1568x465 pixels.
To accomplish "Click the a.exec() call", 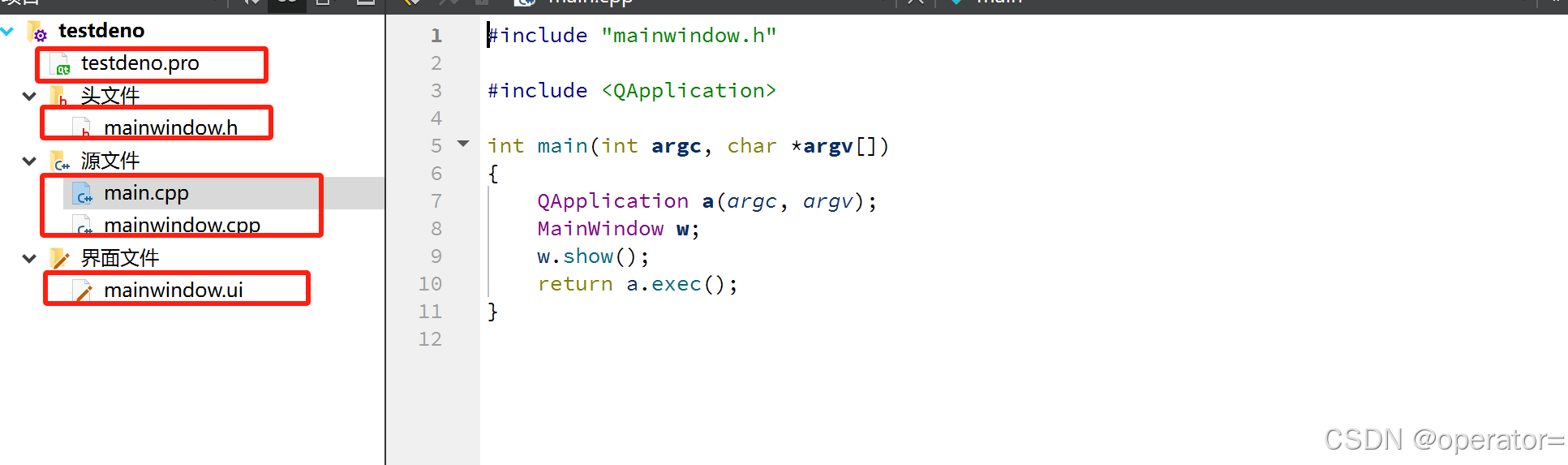I will coord(681,284).
